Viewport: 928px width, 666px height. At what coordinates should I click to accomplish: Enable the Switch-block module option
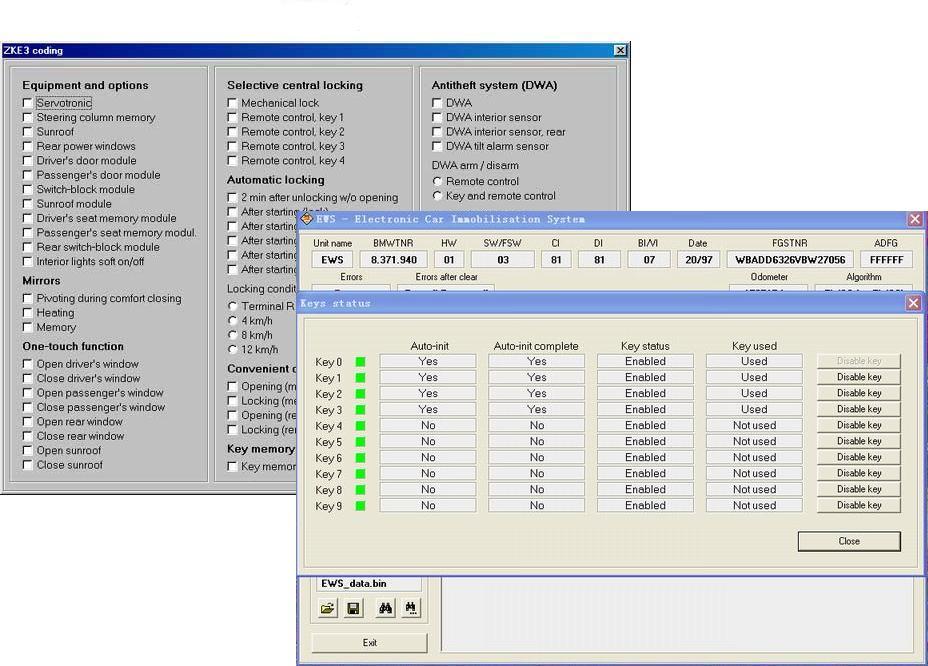point(27,189)
